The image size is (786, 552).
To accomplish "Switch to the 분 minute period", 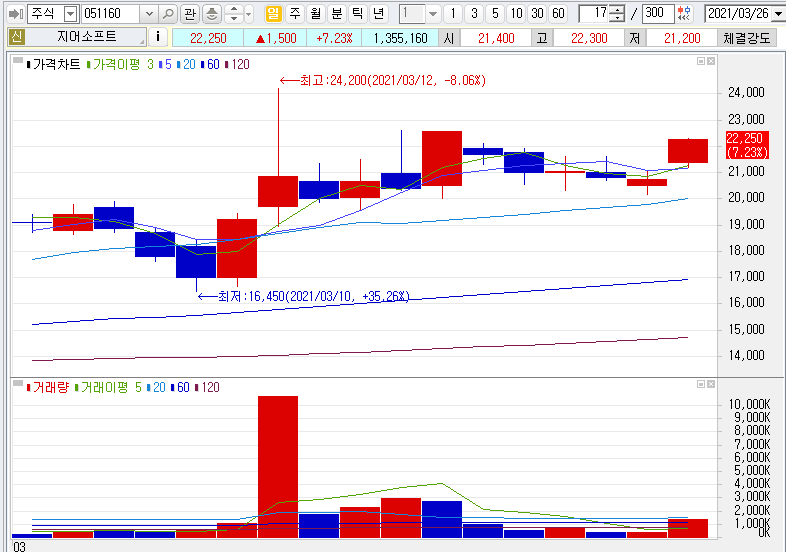I will pos(336,14).
